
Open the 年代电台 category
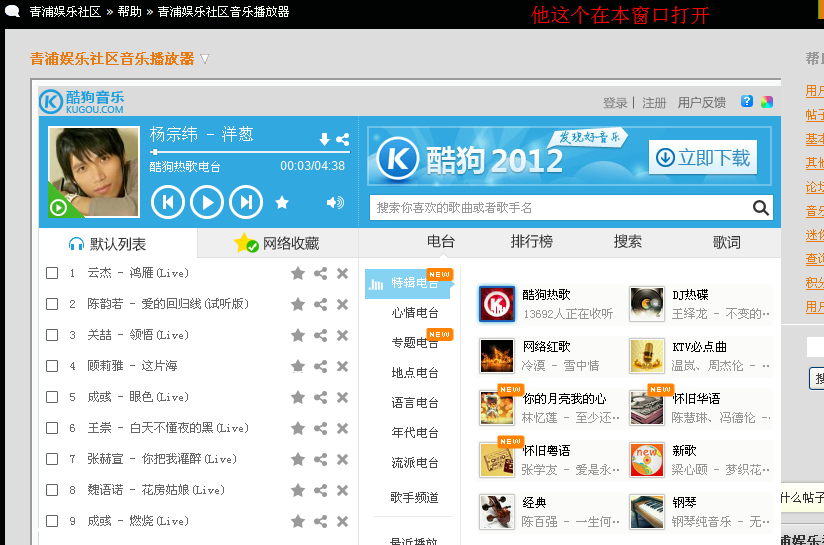point(415,433)
